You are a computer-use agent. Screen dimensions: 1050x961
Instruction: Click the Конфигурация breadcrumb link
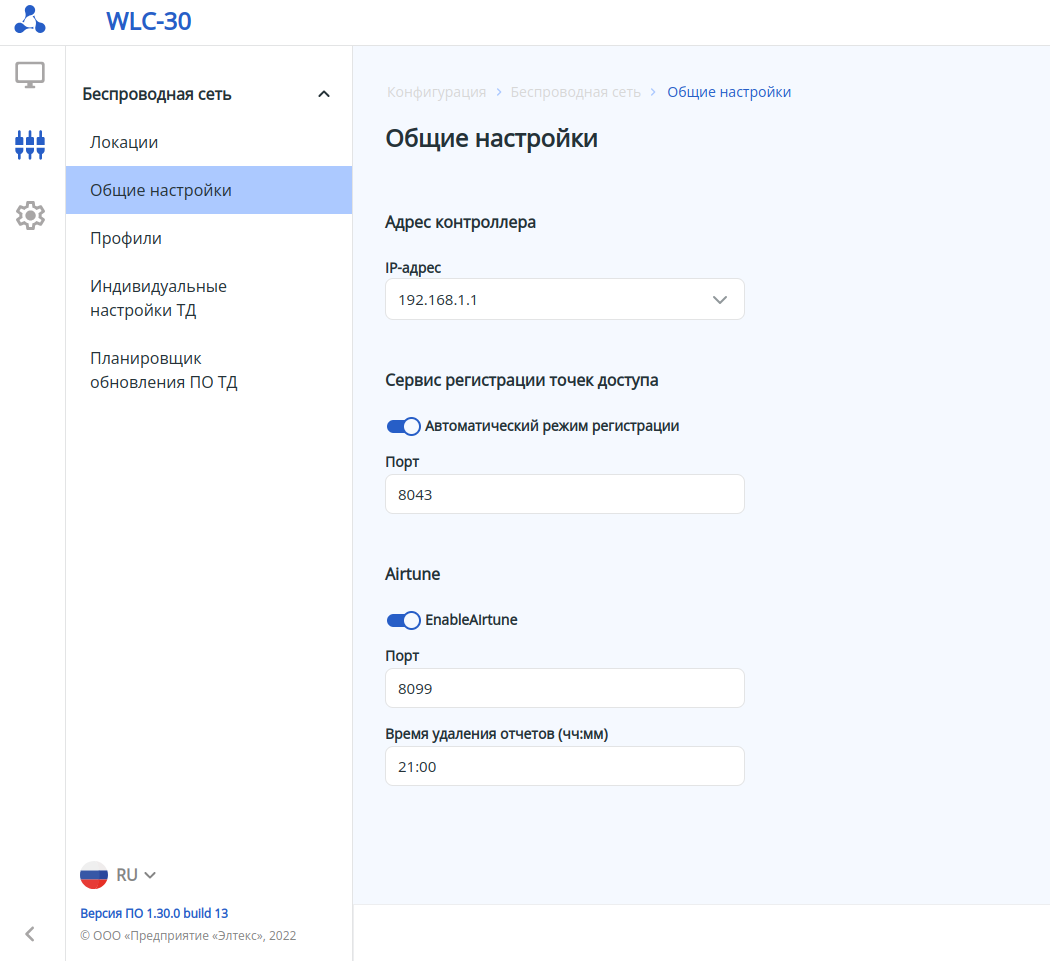436,92
